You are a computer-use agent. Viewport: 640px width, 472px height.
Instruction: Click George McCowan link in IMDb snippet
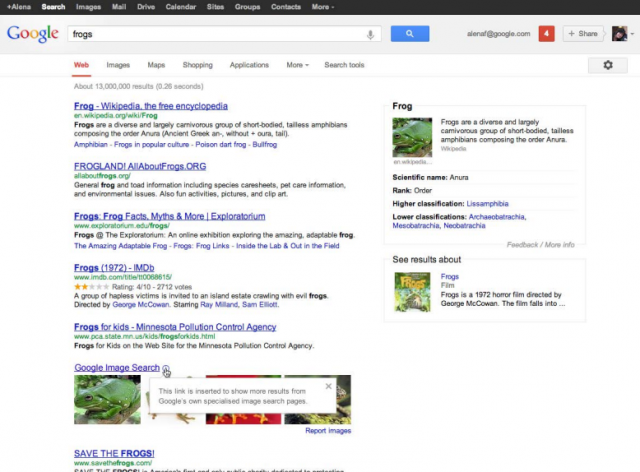click(x=140, y=305)
